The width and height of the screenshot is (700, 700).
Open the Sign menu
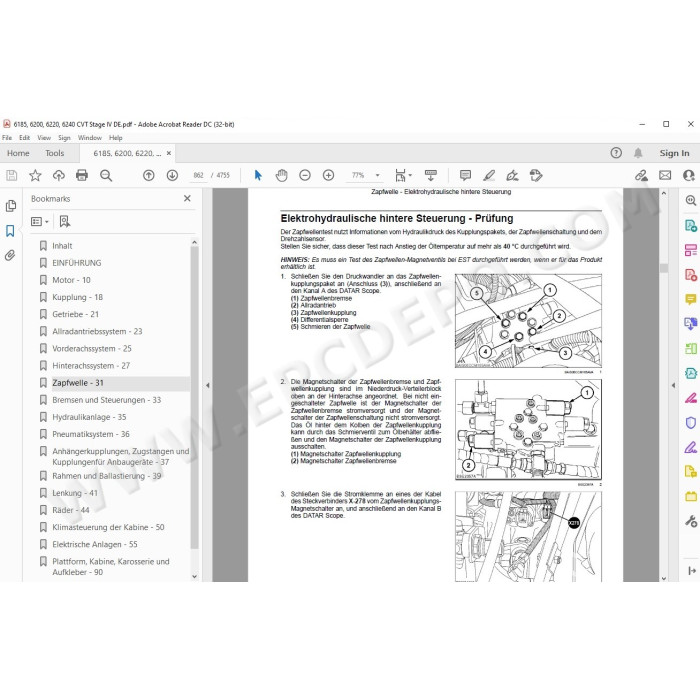pos(64,138)
